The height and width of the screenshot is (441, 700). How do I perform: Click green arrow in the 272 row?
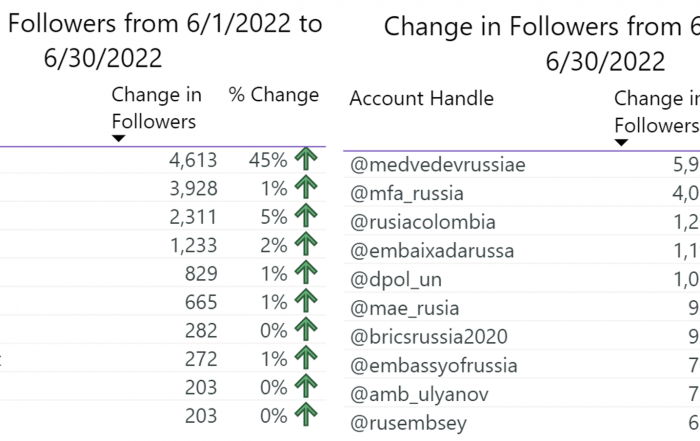coord(306,358)
